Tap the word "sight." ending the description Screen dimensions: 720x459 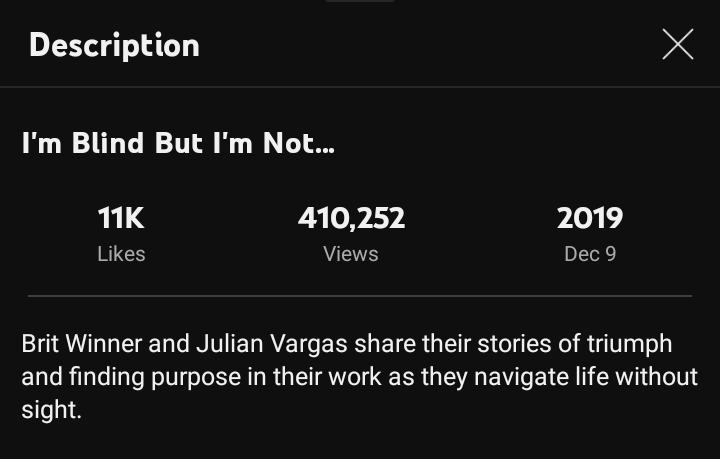coord(51,410)
